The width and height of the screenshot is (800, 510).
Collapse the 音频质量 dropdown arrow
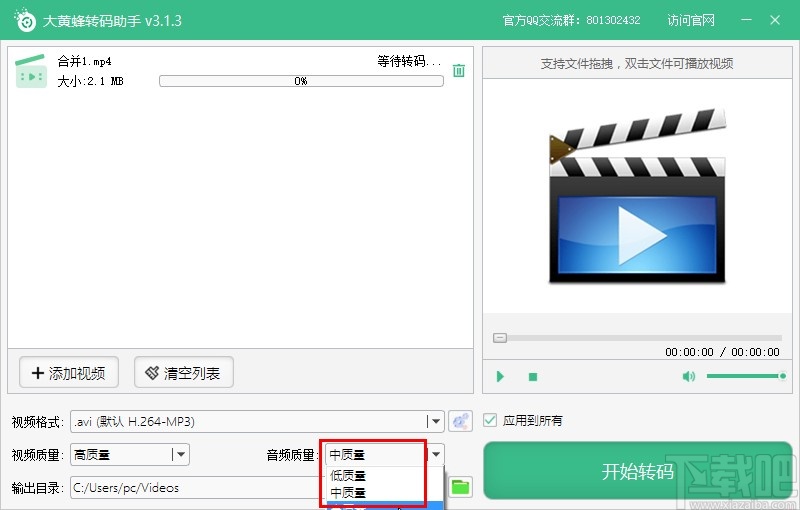[x=436, y=454]
